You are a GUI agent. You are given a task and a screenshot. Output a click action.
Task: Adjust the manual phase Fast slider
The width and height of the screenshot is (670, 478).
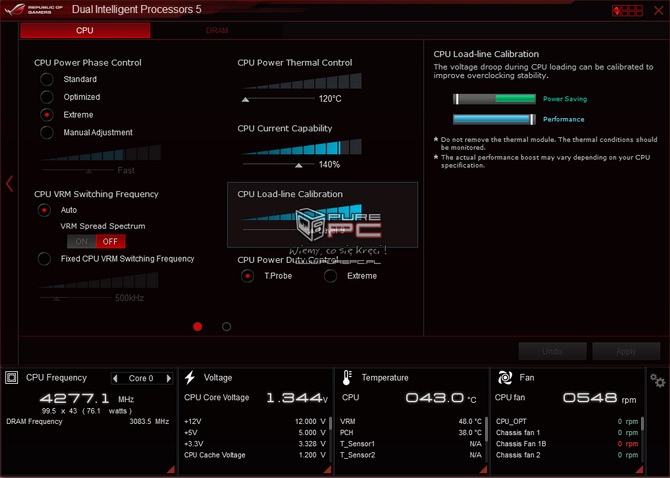pos(88,171)
